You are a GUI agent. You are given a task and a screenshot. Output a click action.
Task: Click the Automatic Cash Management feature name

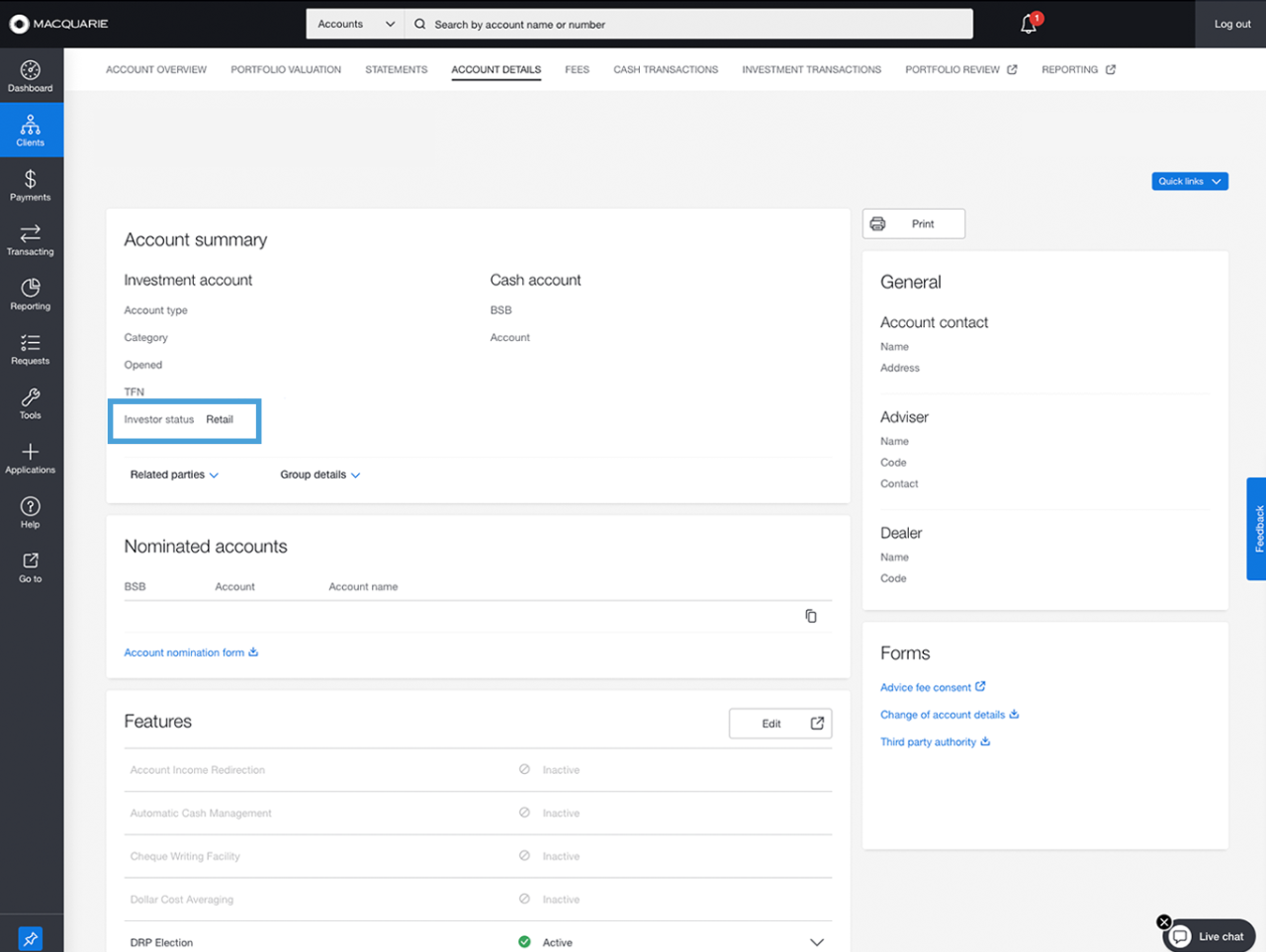point(201,814)
